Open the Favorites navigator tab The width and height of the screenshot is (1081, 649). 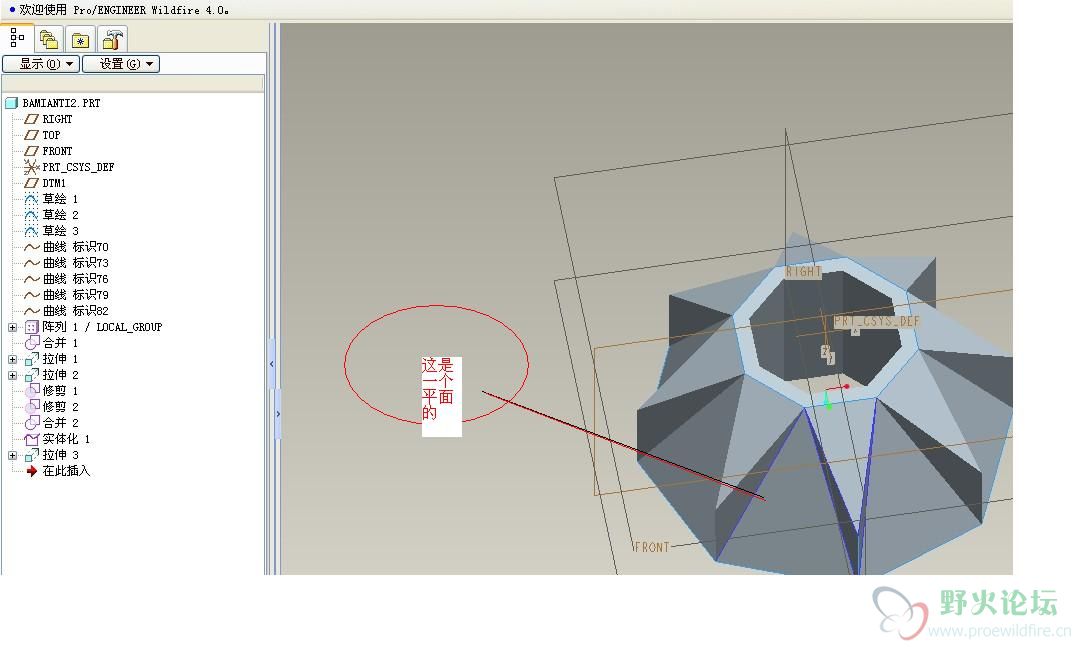click(80, 40)
